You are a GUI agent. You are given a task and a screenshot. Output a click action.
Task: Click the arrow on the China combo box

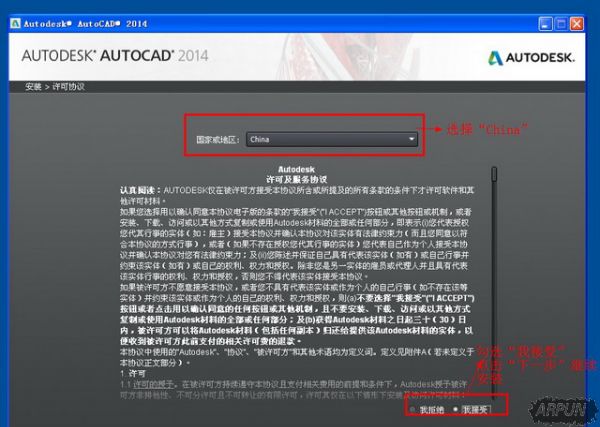412,139
